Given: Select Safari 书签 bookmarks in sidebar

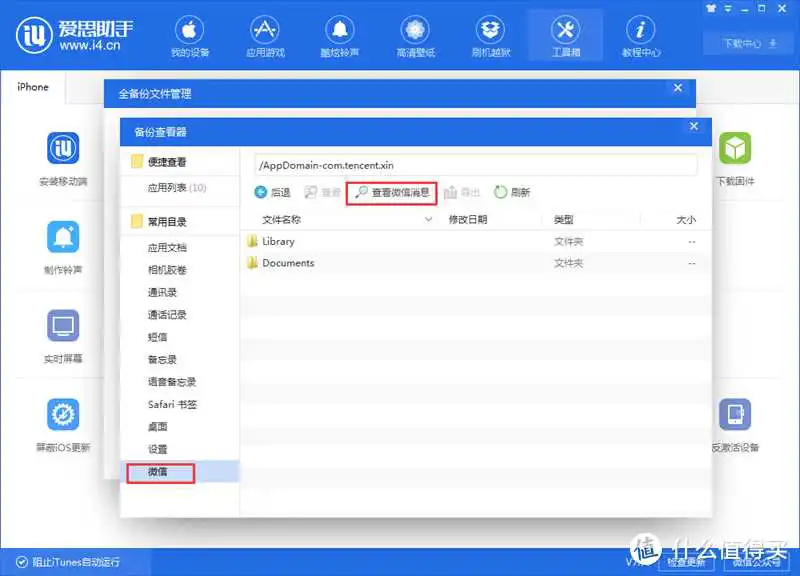Looking at the screenshot, I should [172, 405].
